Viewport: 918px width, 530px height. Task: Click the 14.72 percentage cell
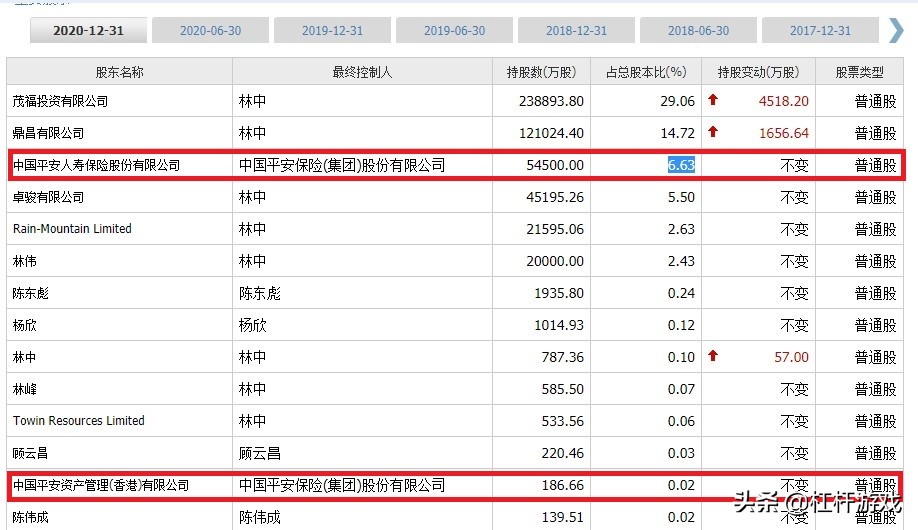tap(677, 133)
